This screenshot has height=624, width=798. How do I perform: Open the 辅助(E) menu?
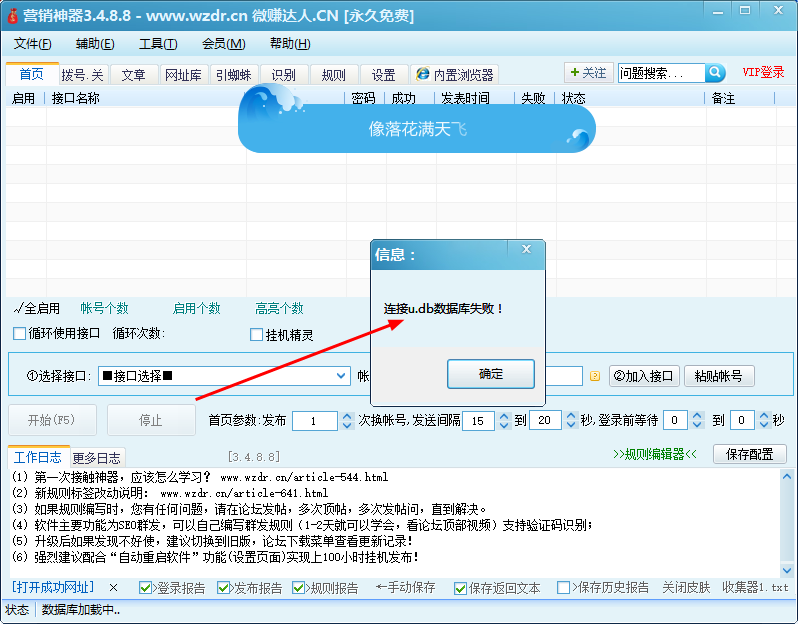pos(95,44)
